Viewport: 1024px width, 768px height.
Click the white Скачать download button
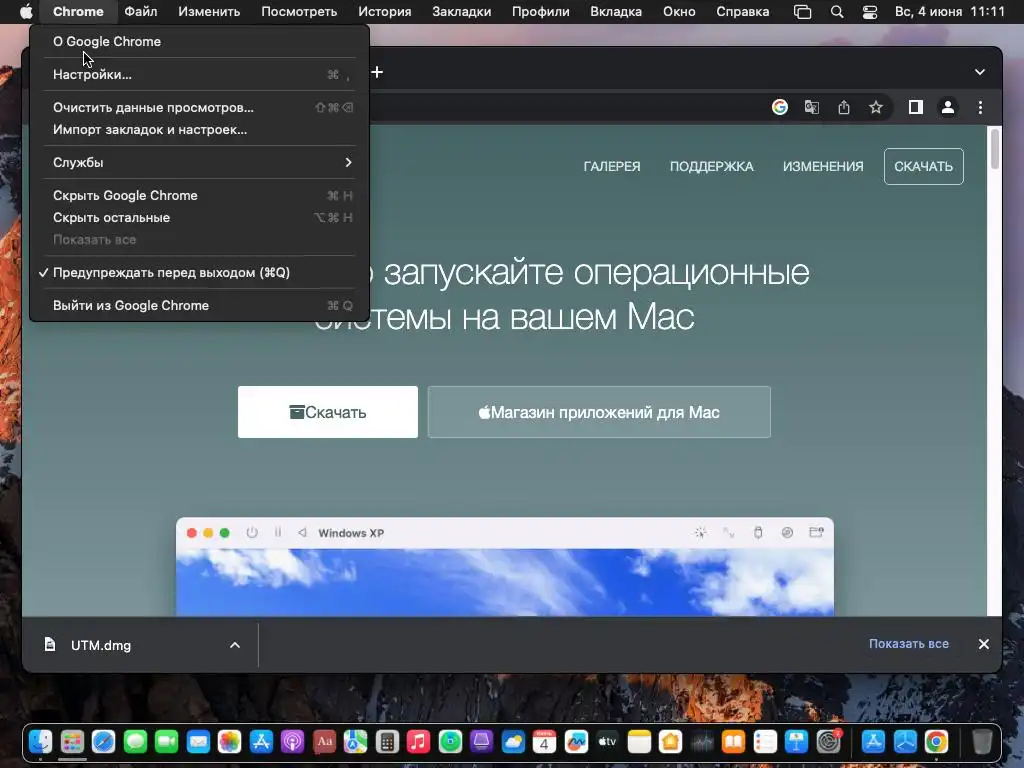[x=328, y=412]
